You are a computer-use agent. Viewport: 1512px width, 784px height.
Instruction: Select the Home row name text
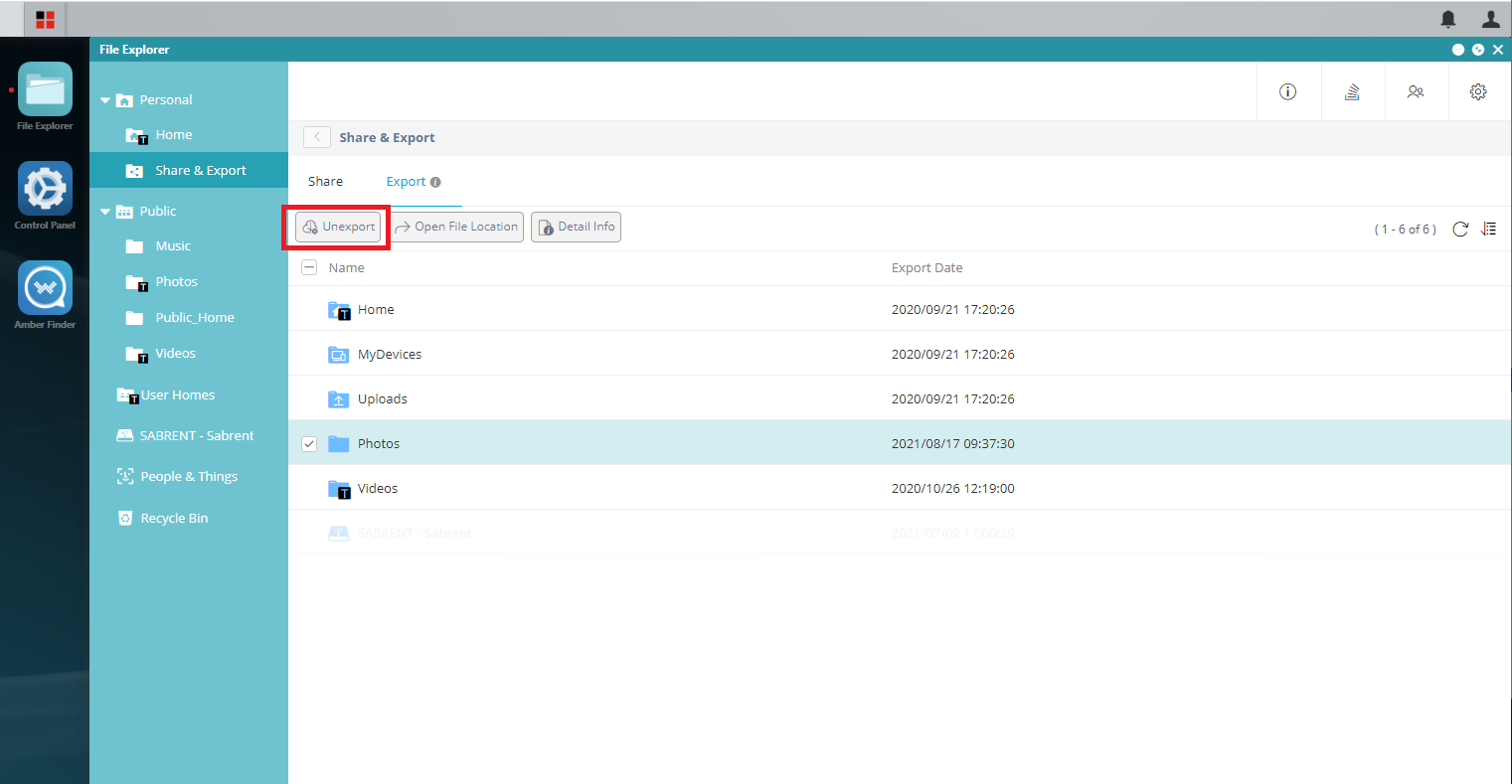click(376, 310)
